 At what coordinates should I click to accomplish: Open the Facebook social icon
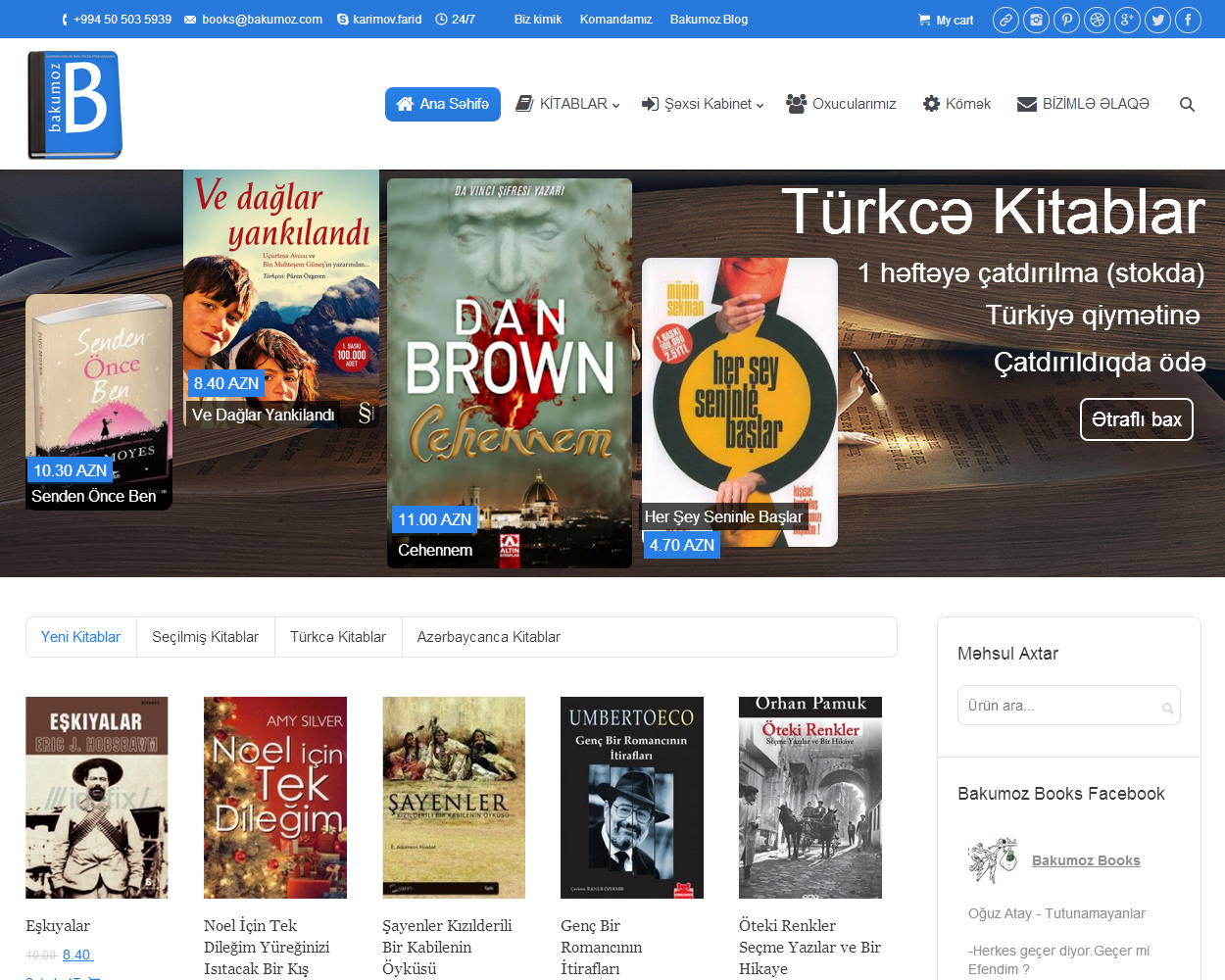tap(1188, 20)
